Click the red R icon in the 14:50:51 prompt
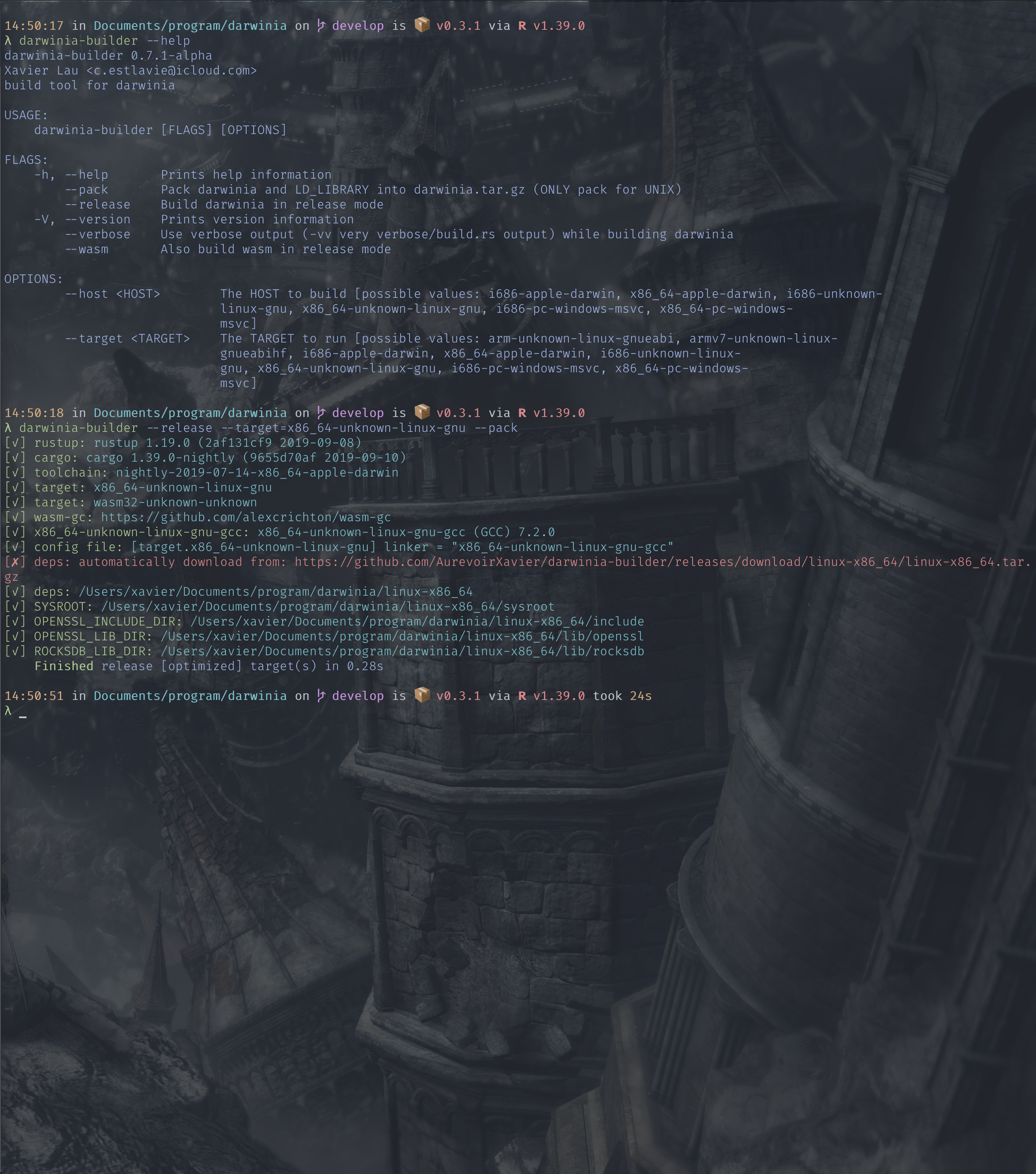The height and width of the screenshot is (1174, 1036). (522, 695)
